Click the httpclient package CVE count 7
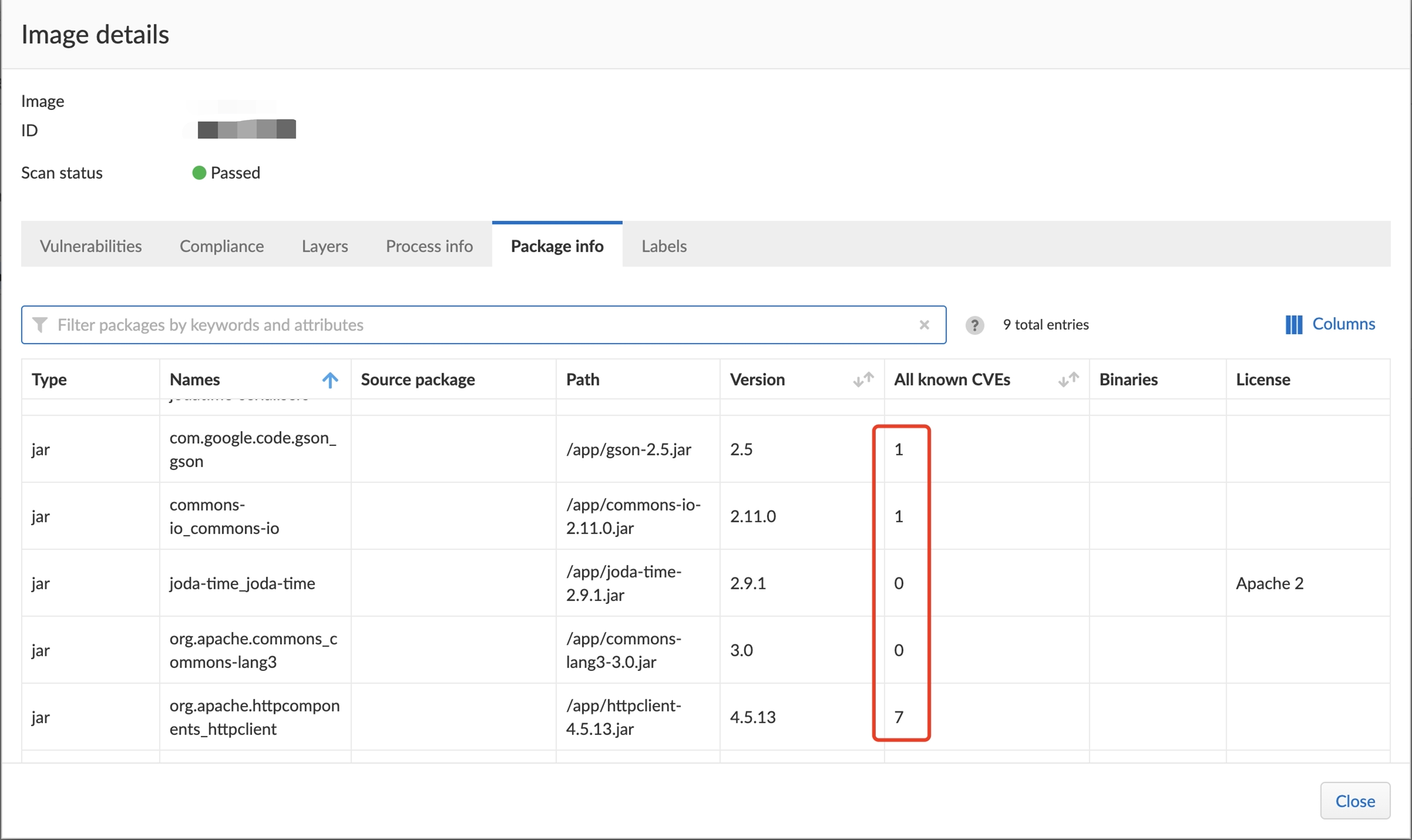The height and width of the screenshot is (840, 1412). point(899,717)
